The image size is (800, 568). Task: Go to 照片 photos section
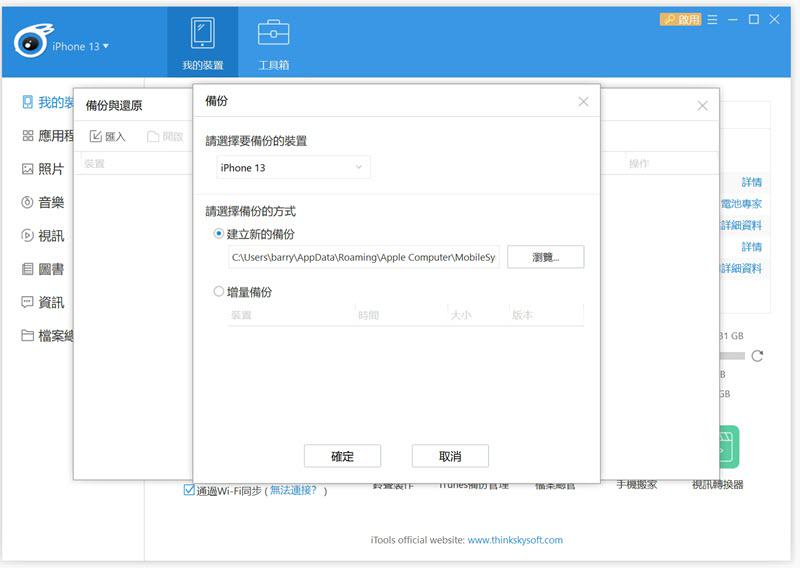click(x=43, y=169)
